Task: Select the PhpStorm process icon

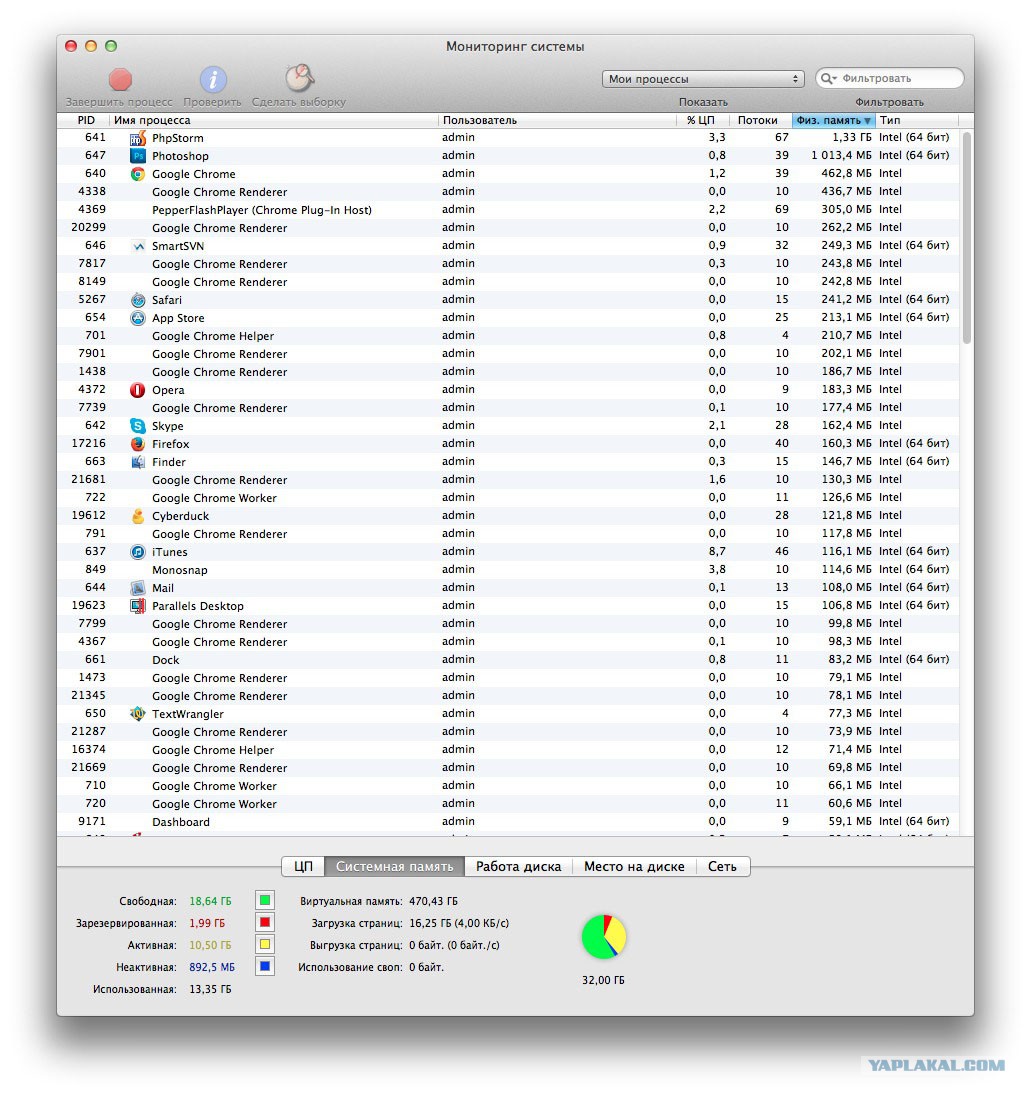Action: [x=138, y=138]
